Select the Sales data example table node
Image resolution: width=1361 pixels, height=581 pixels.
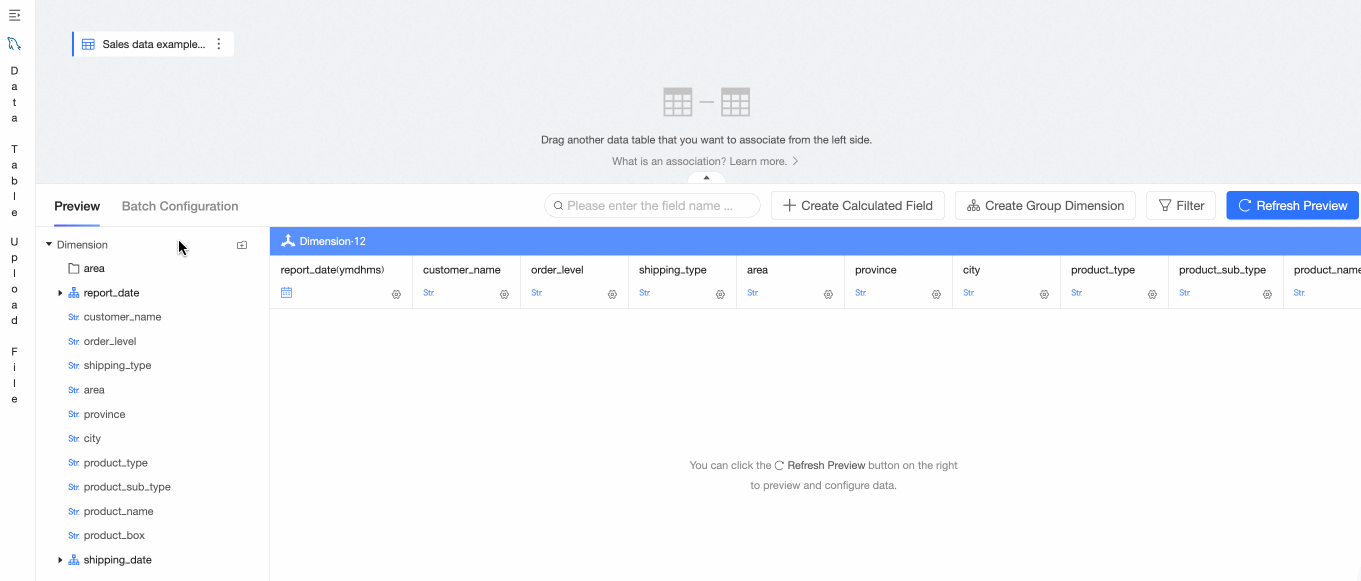153,44
